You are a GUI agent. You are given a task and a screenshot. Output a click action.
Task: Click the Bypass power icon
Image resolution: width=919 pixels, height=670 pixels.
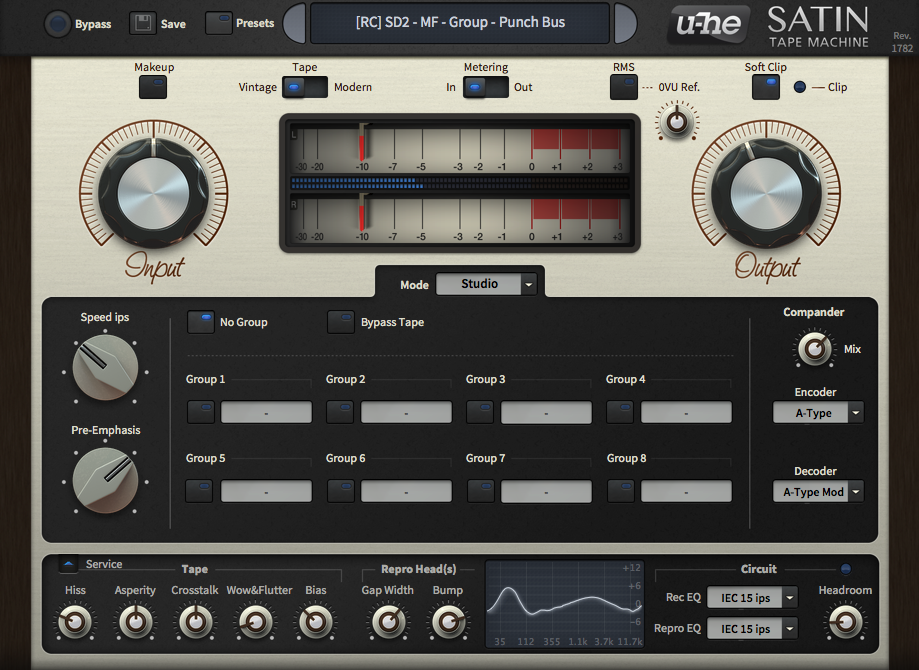point(58,23)
